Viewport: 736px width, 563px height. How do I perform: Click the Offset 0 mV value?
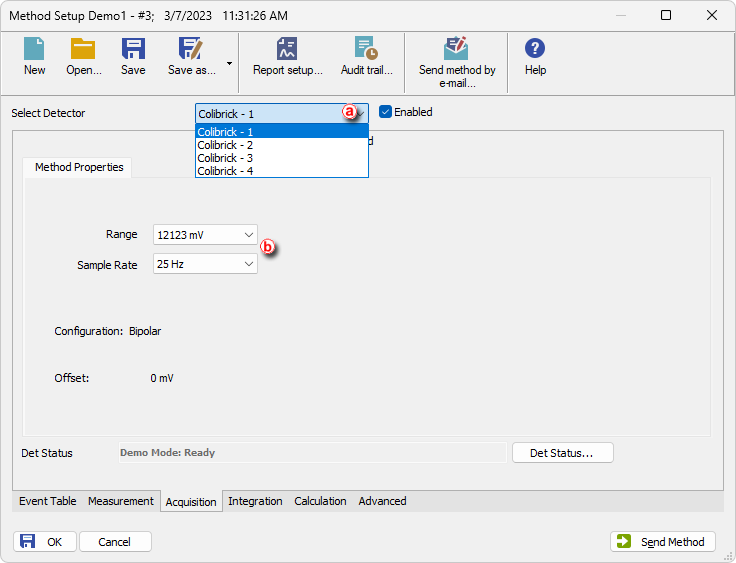point(162,378)
